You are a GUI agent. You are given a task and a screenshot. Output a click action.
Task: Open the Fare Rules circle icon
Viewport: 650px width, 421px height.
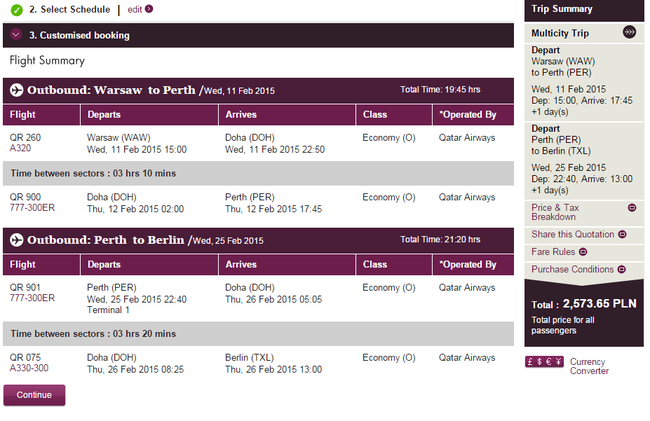583,252
